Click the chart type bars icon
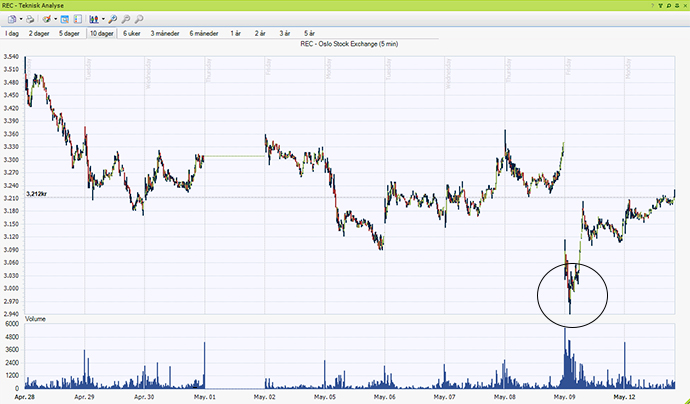Image resolution: width=690 pixels, height=404 pixels. pyautogui.click(x=94, y=19)
